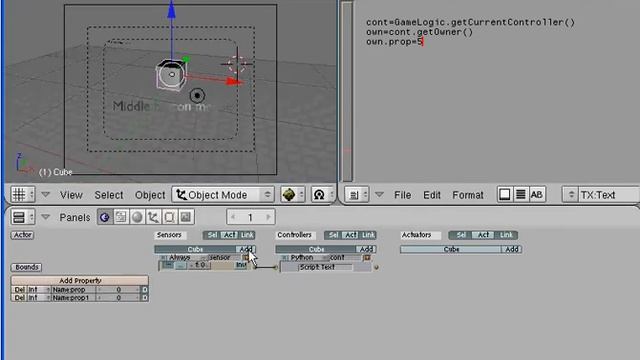
Task: Delete the property named prop1
Action: [19, 298]
